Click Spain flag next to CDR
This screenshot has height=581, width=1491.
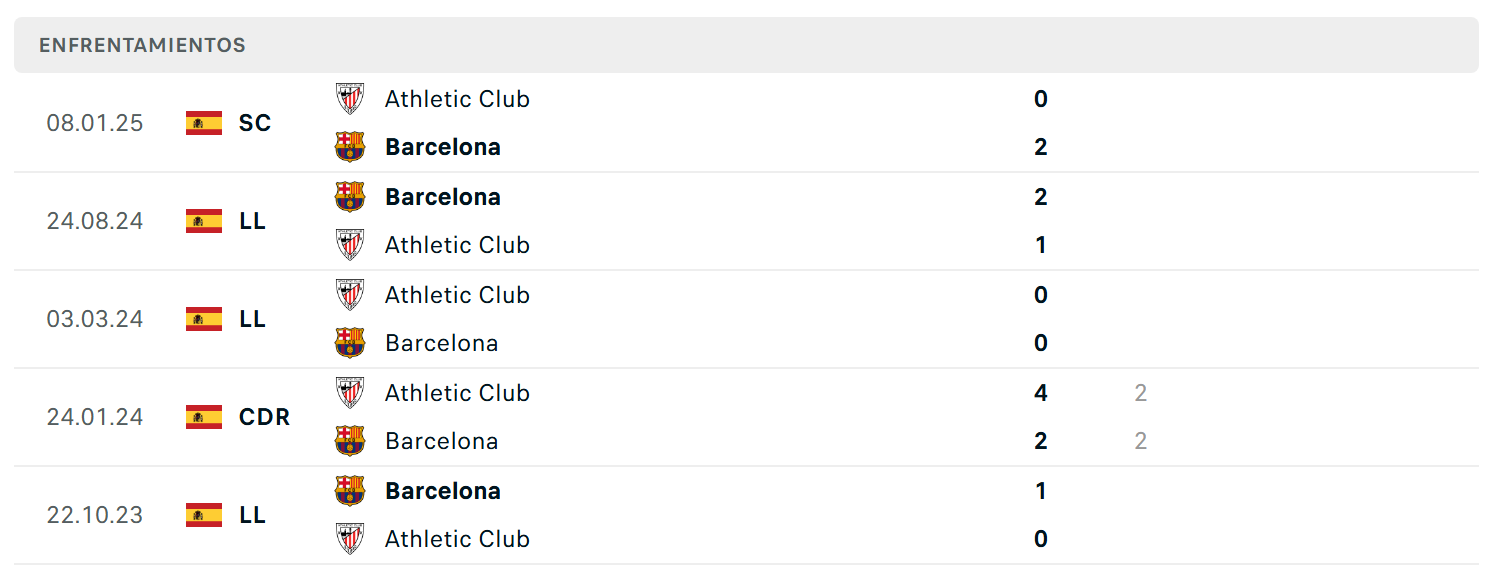[x=204, y=417]
